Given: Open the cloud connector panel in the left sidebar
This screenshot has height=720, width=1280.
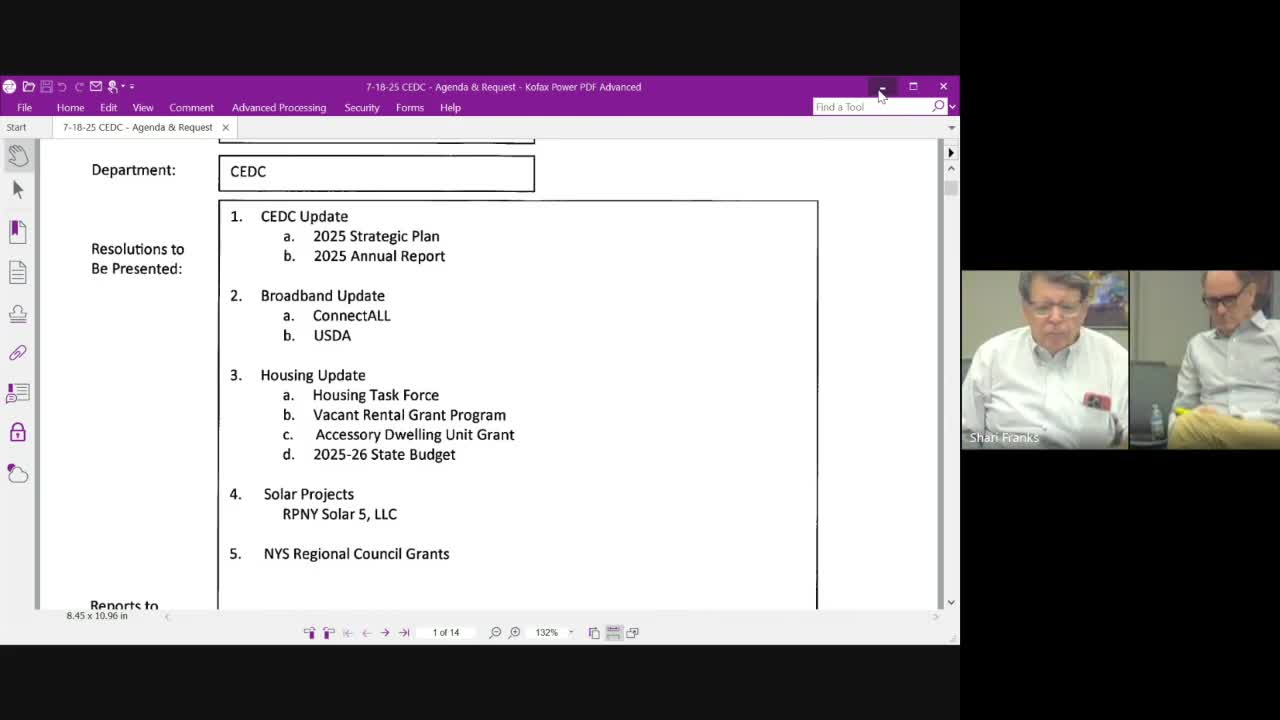Looking at the screenshot, I should tap(18, 473).
